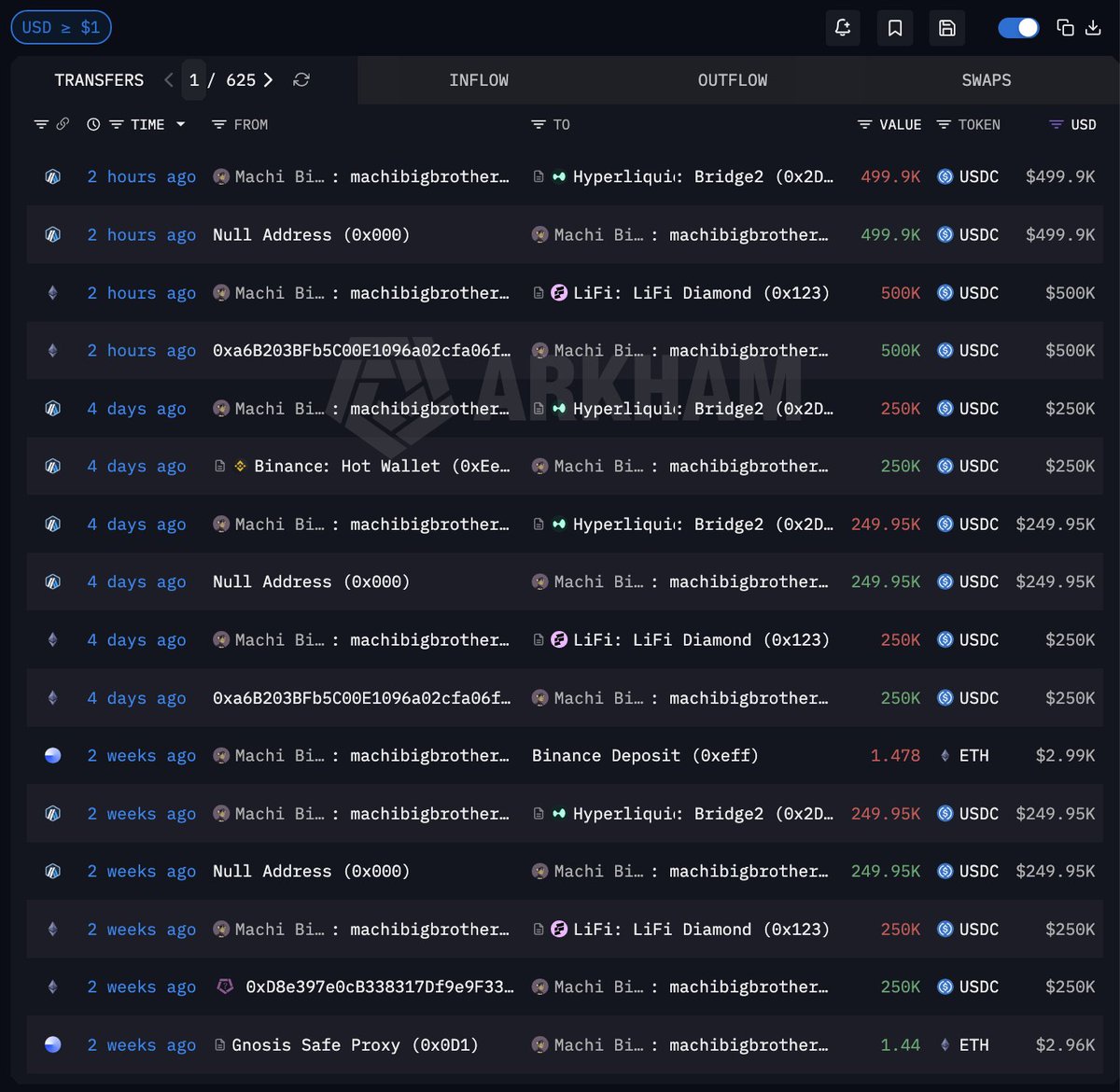Click contract icon beside Gnosis Safe Proxy
Screen dimensions: 1120x1092
tap(219, 1044)
